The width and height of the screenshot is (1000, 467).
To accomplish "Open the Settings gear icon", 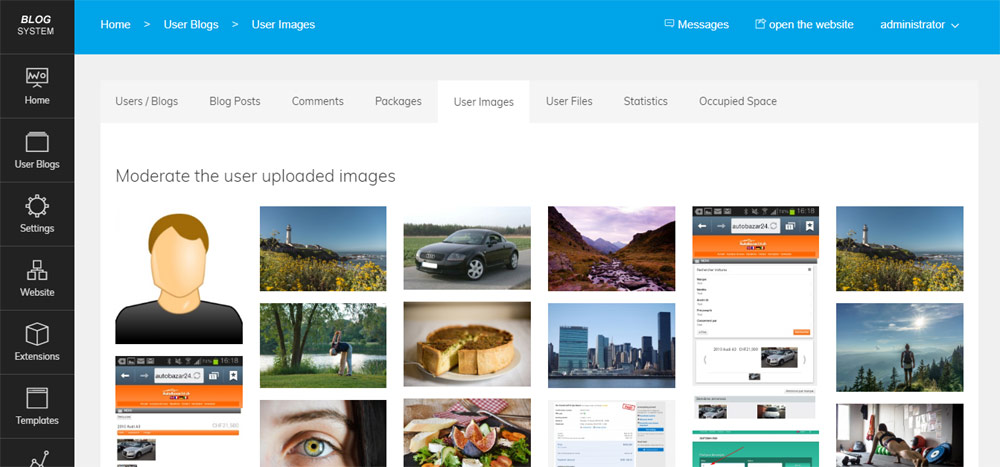I will click(37, 206).
